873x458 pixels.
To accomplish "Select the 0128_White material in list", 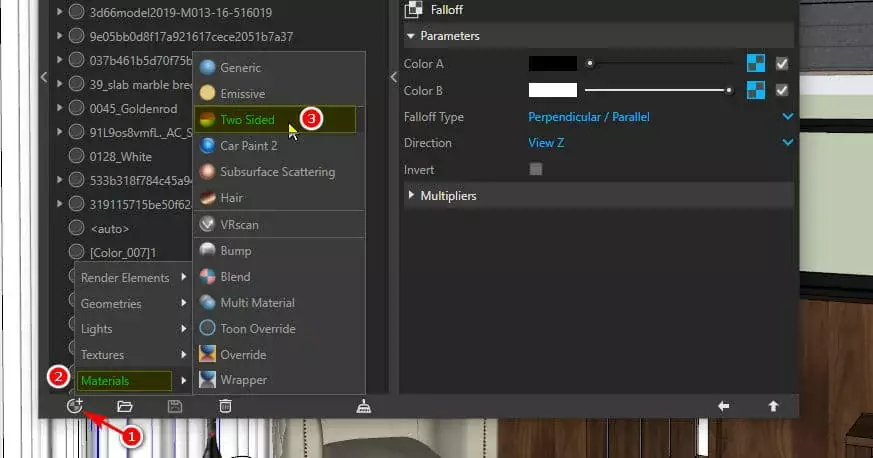I will coord(120,155).
